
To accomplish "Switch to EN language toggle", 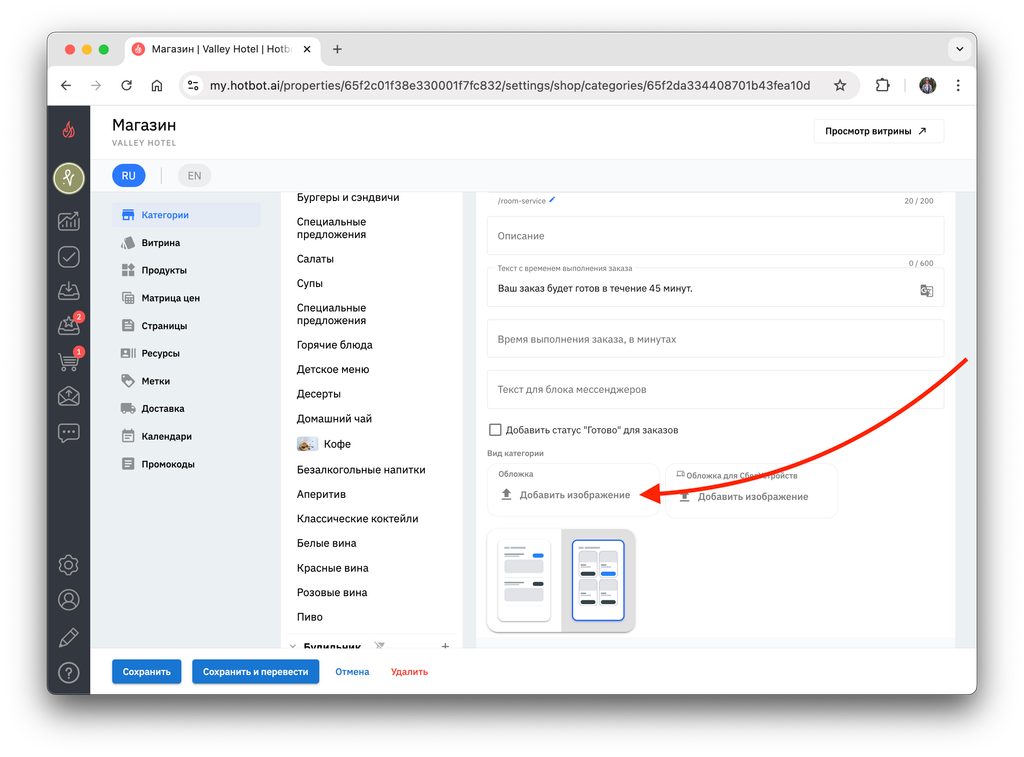I will (195, 176).
